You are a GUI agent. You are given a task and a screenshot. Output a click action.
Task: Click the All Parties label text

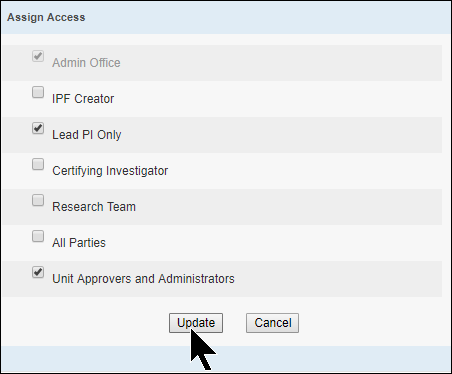coord(79,243)
